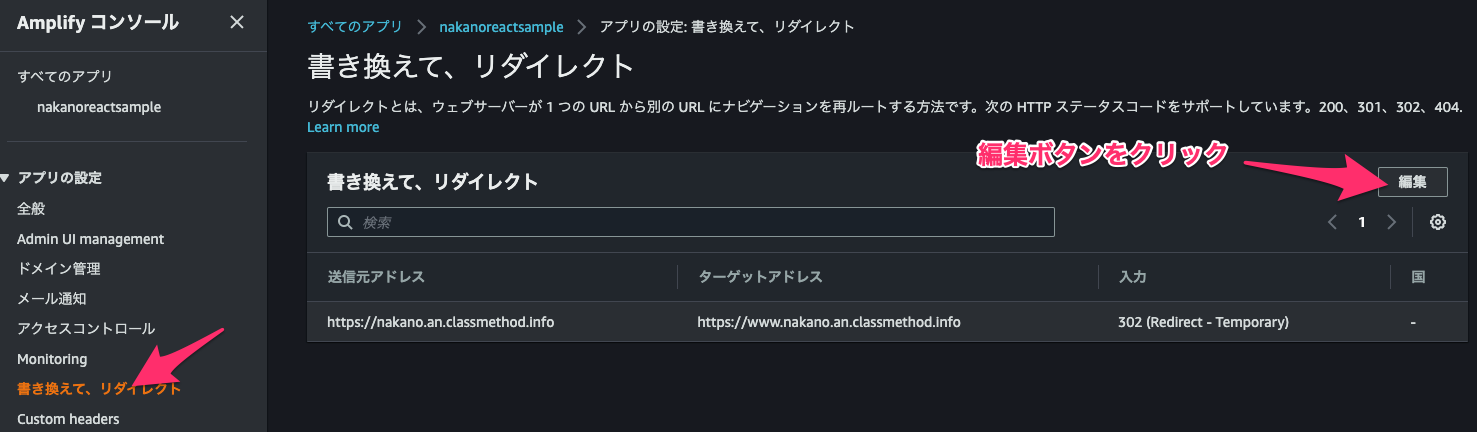Open Admin UI management menu item

[91, 239]
